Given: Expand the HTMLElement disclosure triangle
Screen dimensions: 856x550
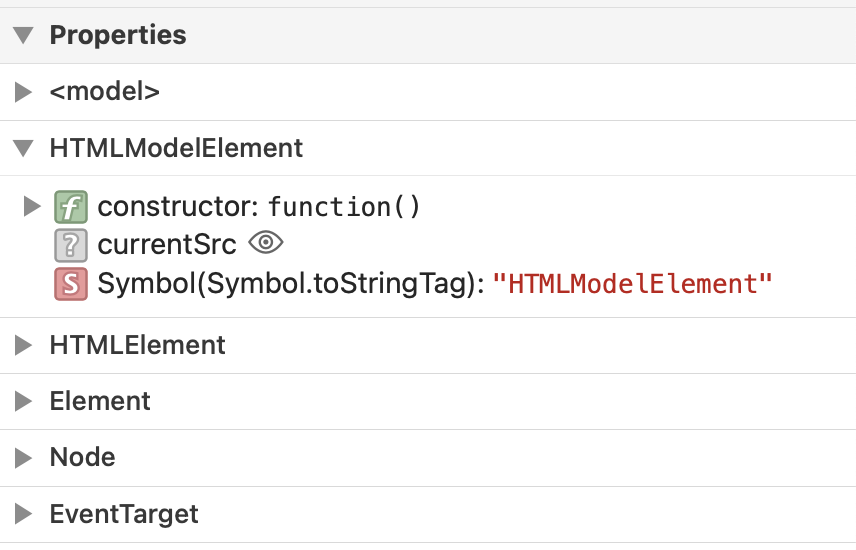Looking at the screenshot, I should 24,345.
